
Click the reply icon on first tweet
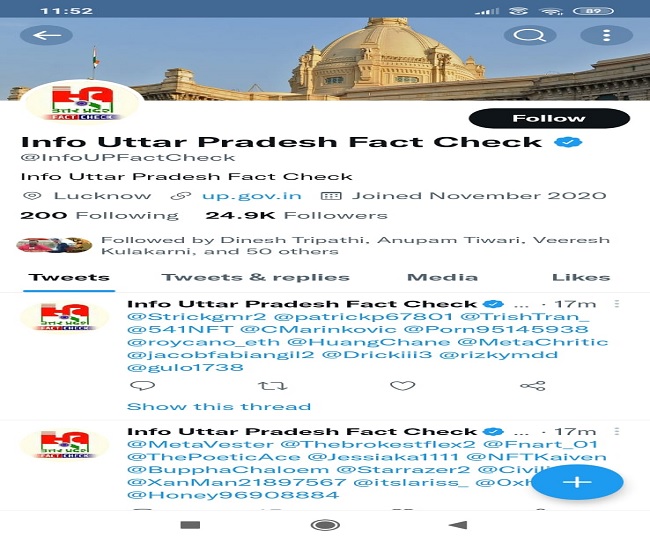[x=143, y=386]
